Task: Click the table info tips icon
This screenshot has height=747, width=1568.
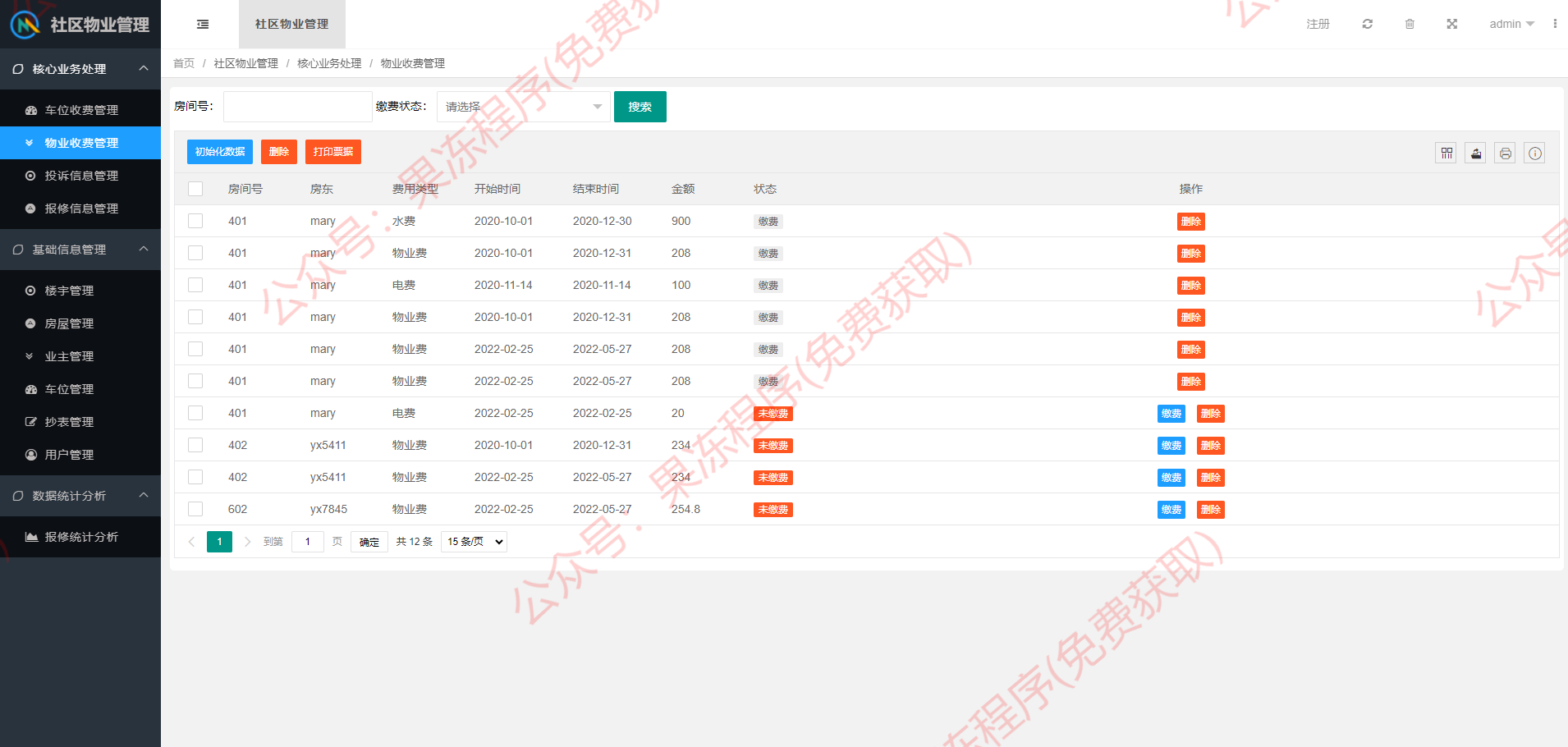Action: pyautogui.click(x=1535, y=154)
